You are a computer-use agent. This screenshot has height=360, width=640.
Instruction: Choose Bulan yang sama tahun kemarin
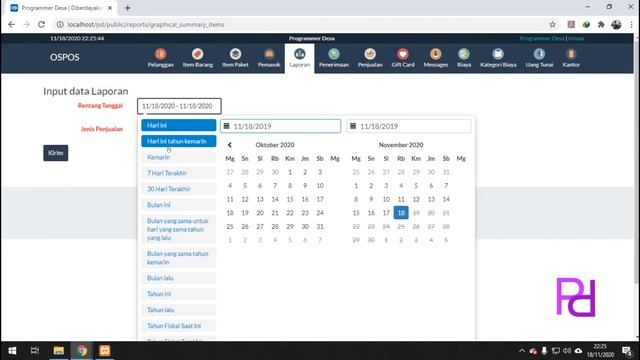coord(178,258)
